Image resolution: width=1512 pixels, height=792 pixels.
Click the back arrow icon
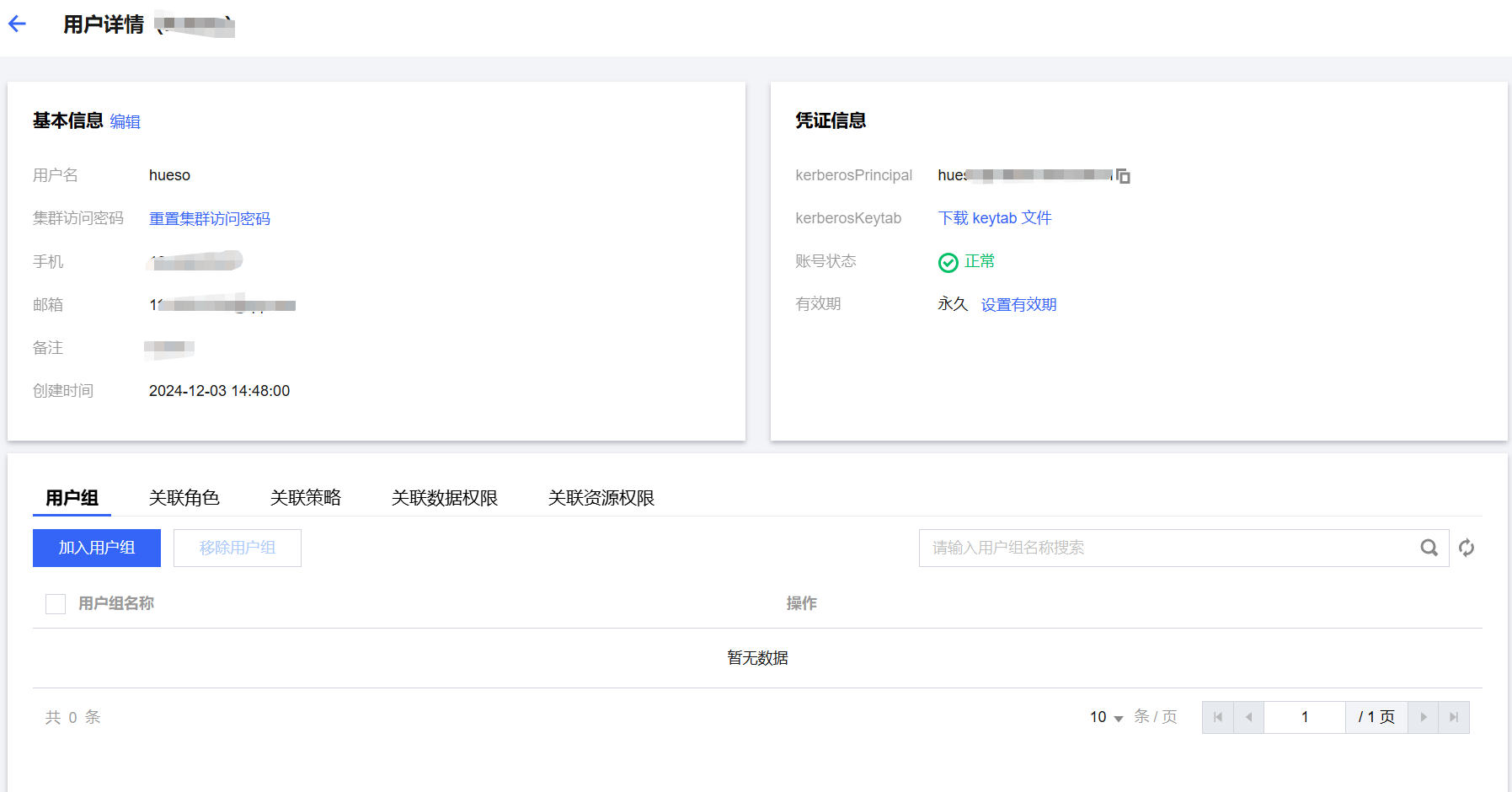pyautogui.click(x=18, y=24)
